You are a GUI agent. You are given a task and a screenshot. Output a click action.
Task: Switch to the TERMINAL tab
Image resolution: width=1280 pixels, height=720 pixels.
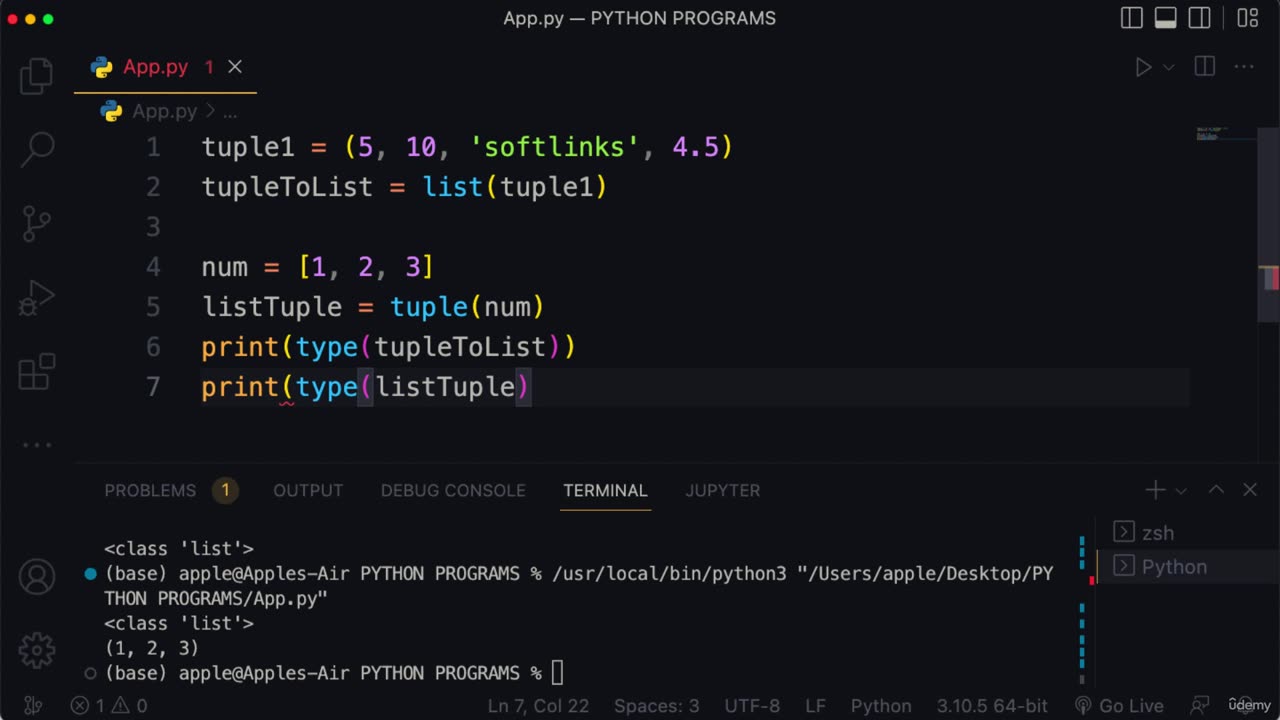(x=605, y=490)
